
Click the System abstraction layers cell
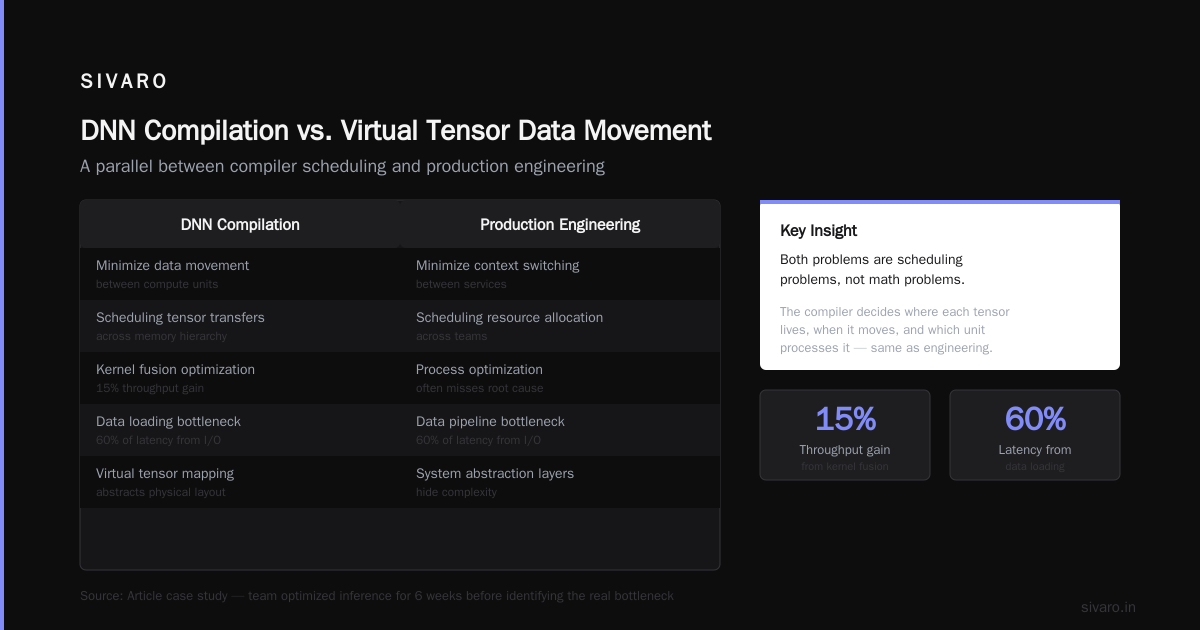pyautogui.click(x=560, y=482)
